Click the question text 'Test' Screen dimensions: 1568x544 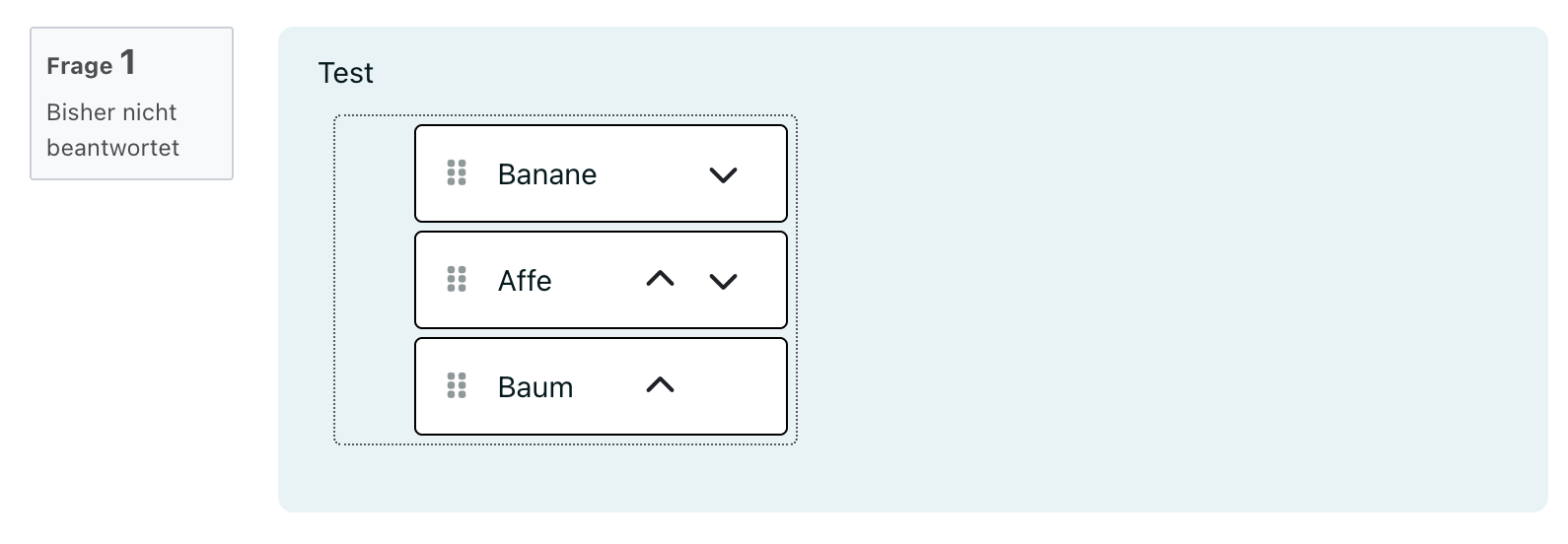(x=345, y=73)
